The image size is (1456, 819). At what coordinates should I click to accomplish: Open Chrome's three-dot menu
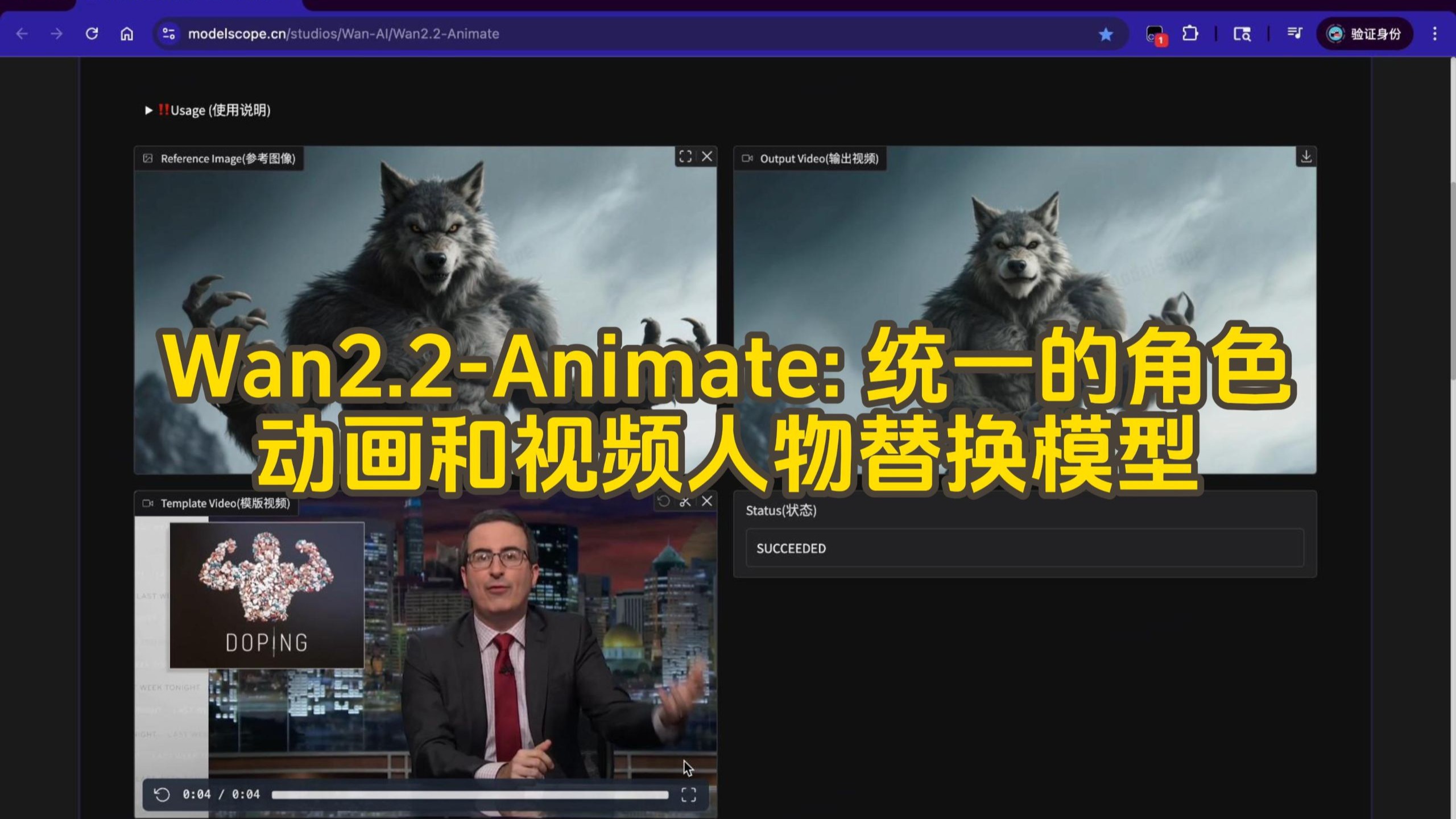[x=1434, y=34]
